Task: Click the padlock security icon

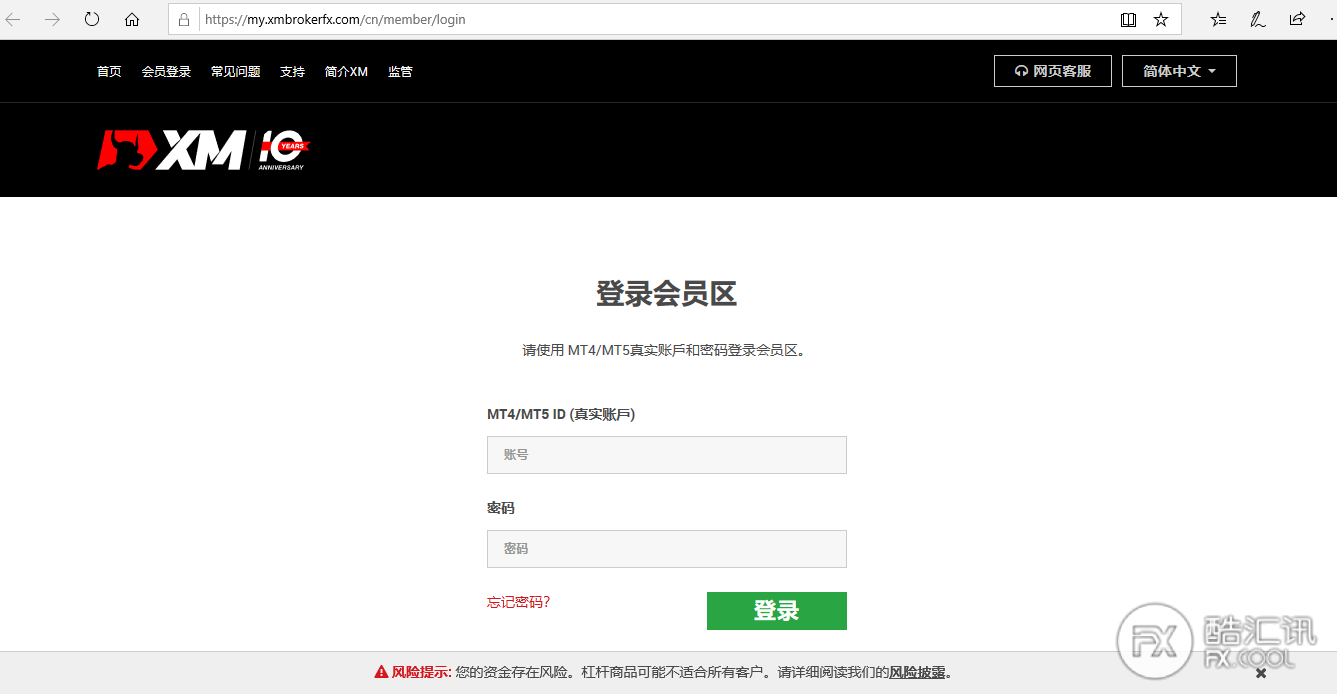Action: (x=184, y=19)
